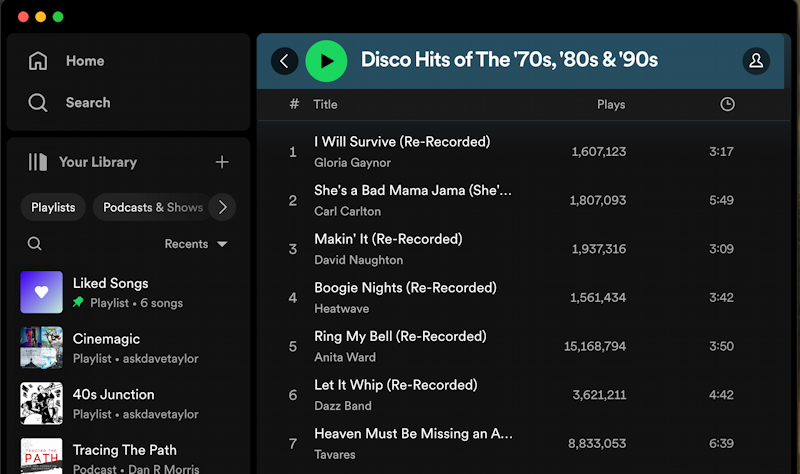The height and width of the screenshot is (474, 800).
Task: Play the Disco Hits playlist
Action: pyautogui.click(x=327, y=61)
